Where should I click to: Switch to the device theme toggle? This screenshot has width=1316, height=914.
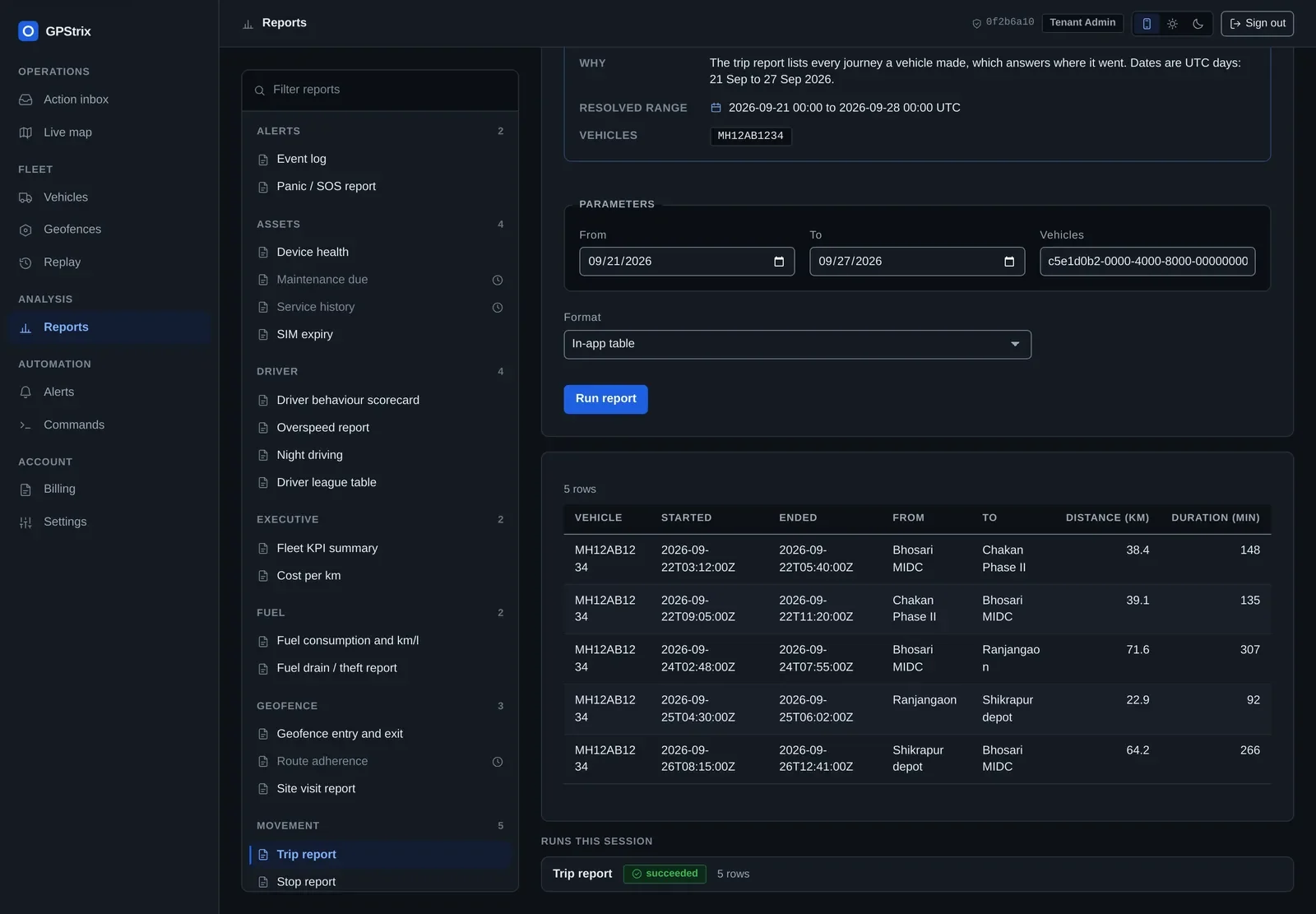coord(1147,24)
